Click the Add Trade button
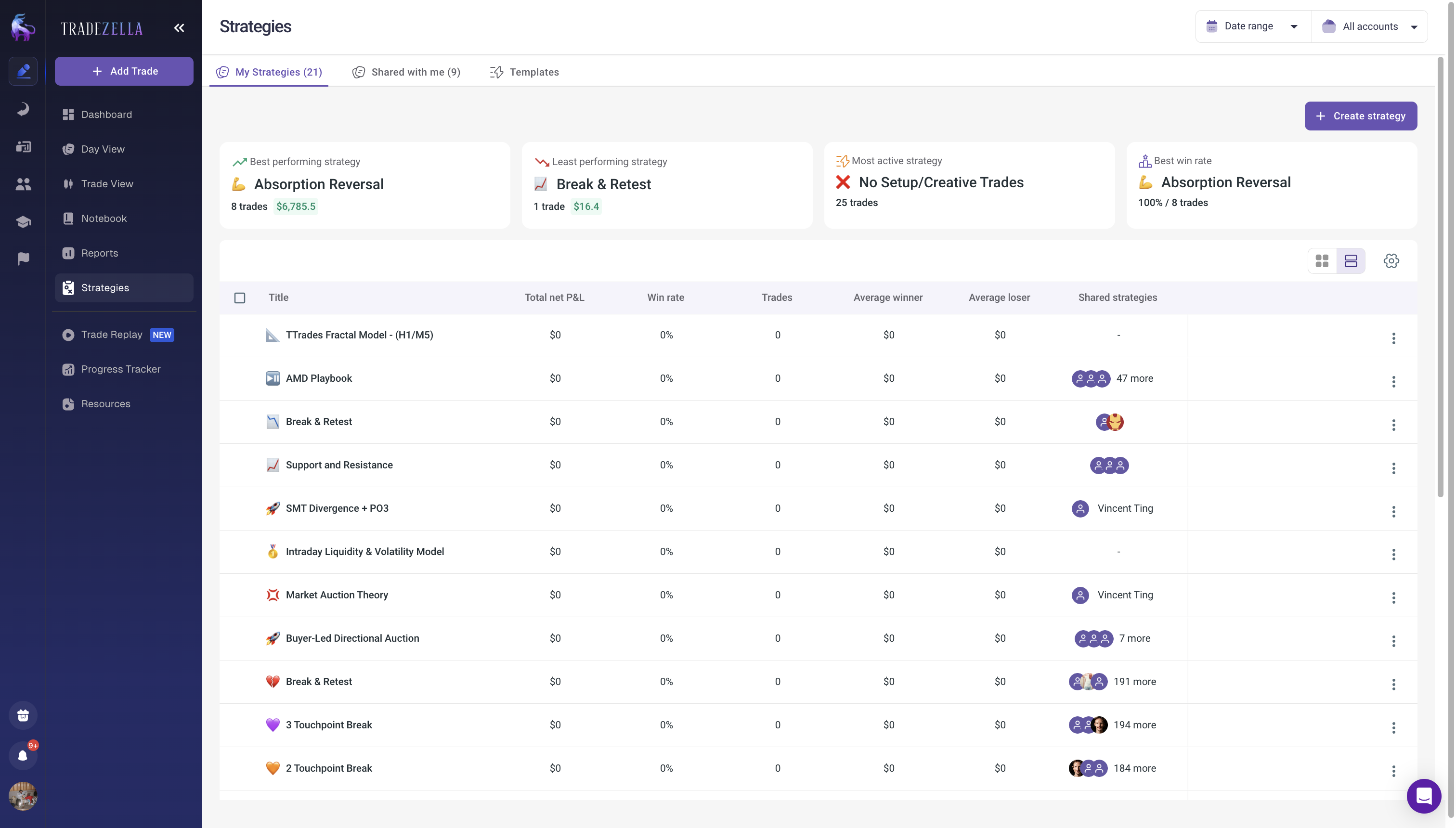 click(124, 71)
